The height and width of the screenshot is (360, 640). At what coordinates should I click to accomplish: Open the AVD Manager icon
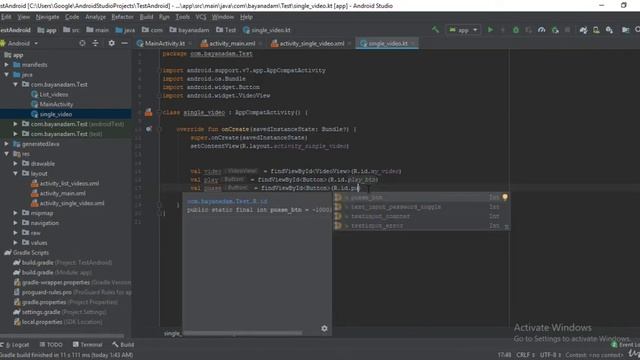tap(596, 30)
